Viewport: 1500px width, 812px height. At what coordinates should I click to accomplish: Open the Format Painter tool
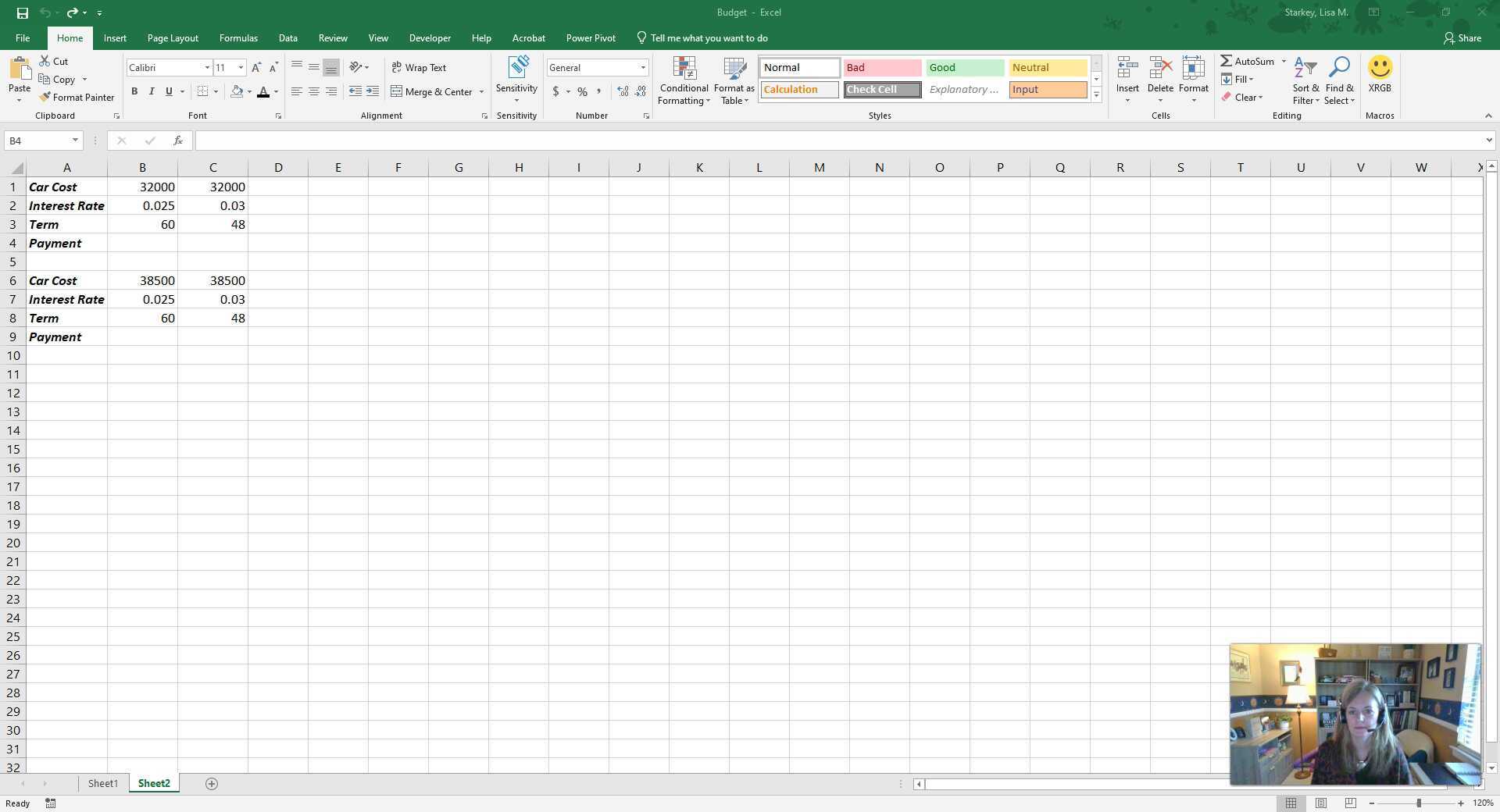(77, 97)
